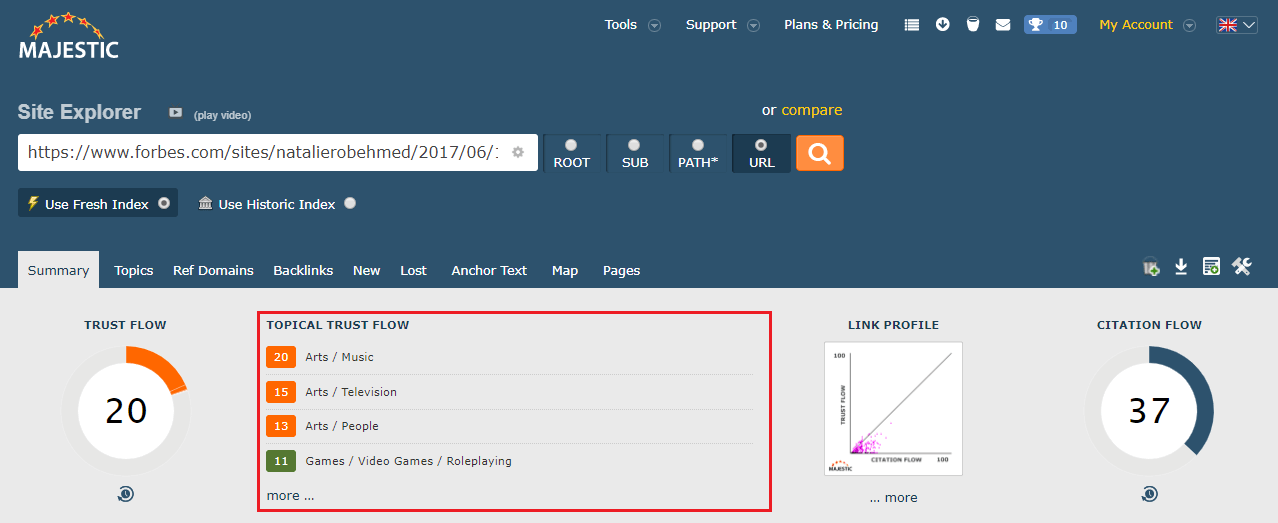Switch to the Summary tab

click(x=58, y=270)
